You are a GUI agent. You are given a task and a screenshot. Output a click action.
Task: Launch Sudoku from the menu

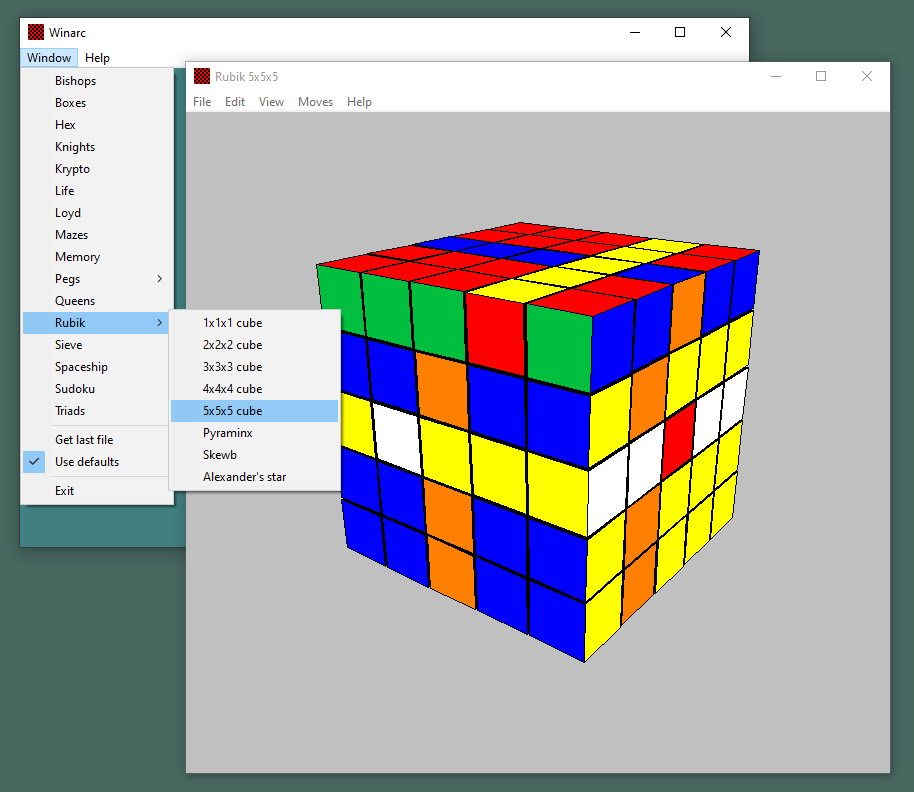click(x=97, y=389)
